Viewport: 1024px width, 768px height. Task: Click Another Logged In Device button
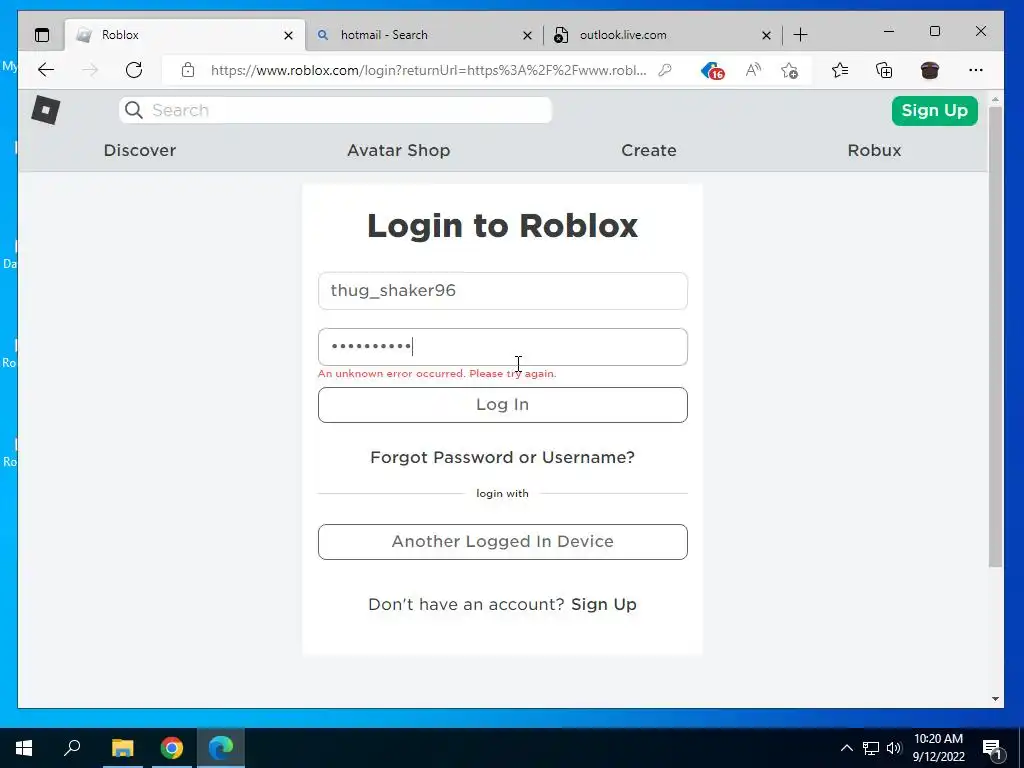502,541
